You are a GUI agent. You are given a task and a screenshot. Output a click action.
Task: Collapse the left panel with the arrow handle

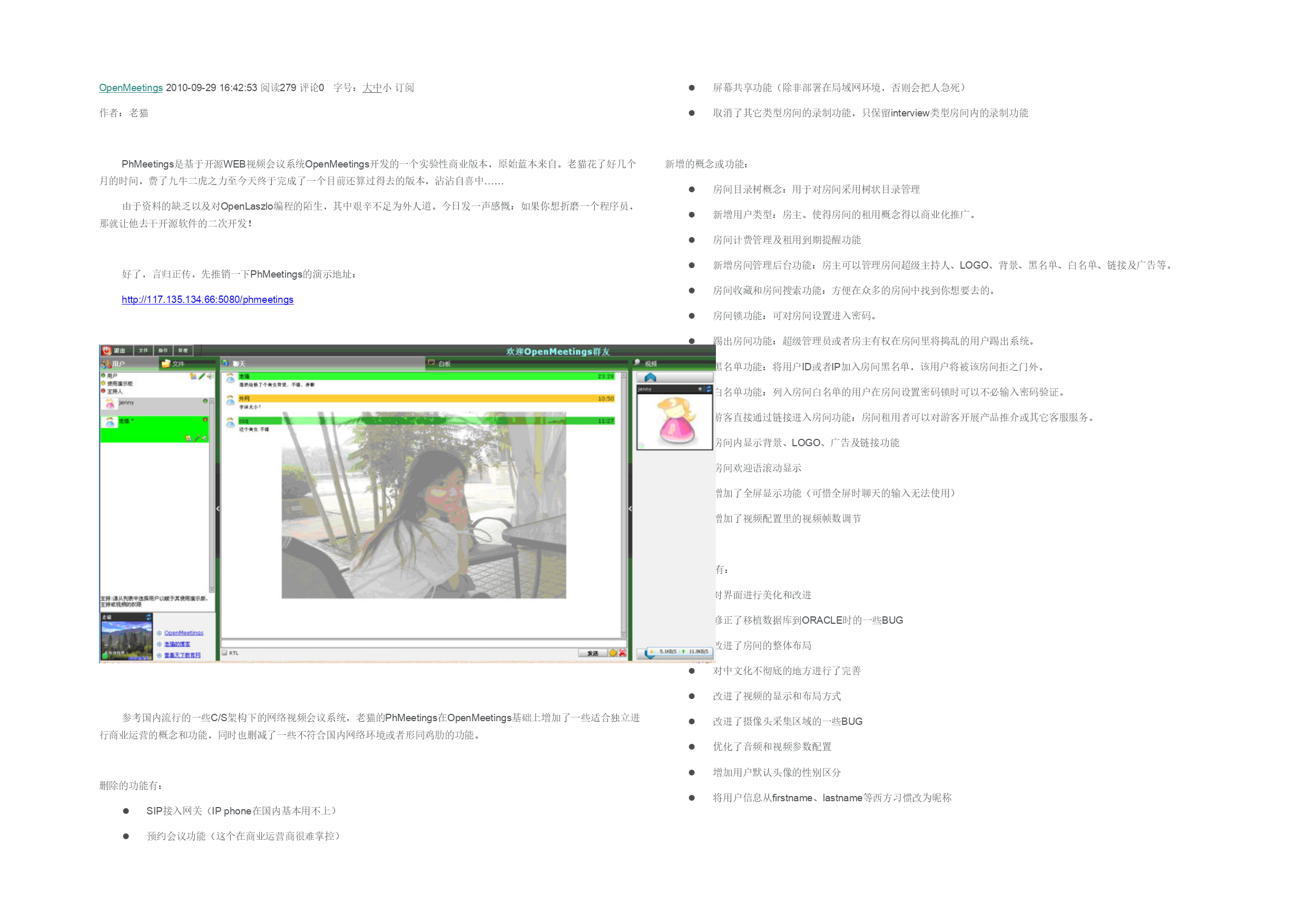coord(218,508)
